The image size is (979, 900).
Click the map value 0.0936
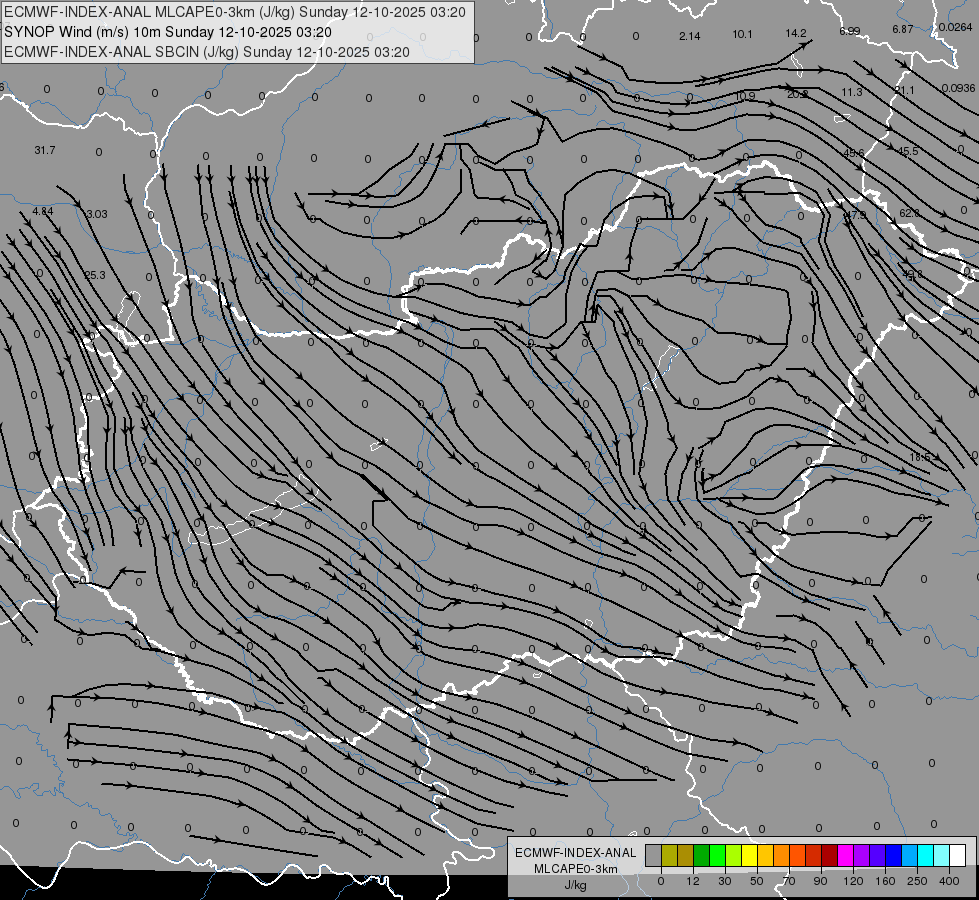point(958,88)
